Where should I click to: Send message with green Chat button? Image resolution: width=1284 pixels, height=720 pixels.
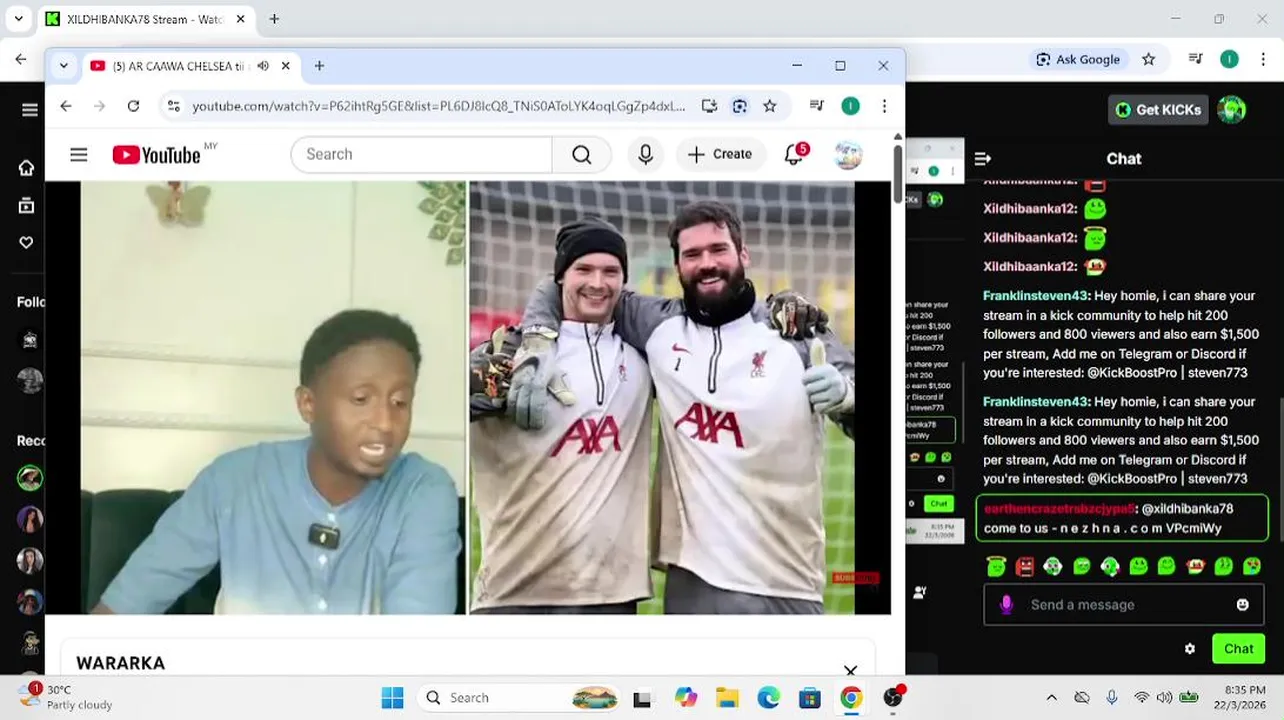click(1238, 649)
